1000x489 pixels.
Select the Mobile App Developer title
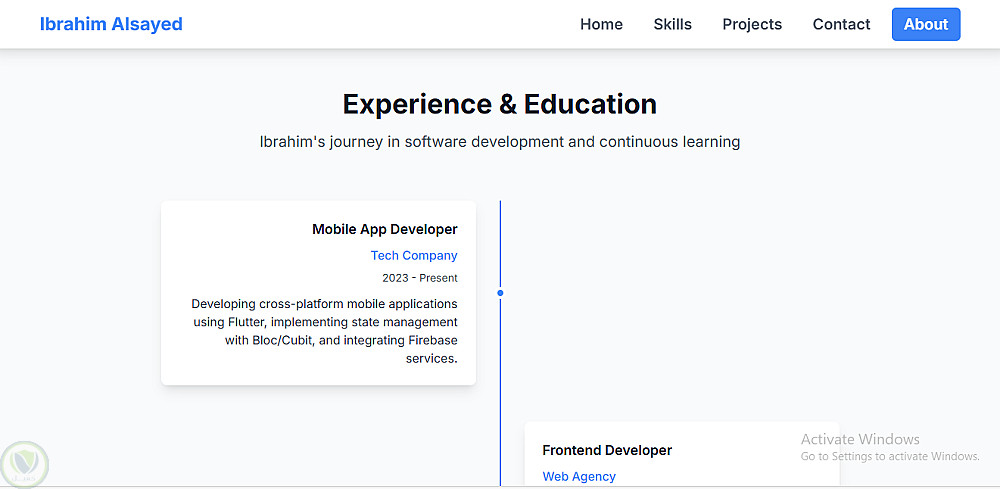point(385,230)
